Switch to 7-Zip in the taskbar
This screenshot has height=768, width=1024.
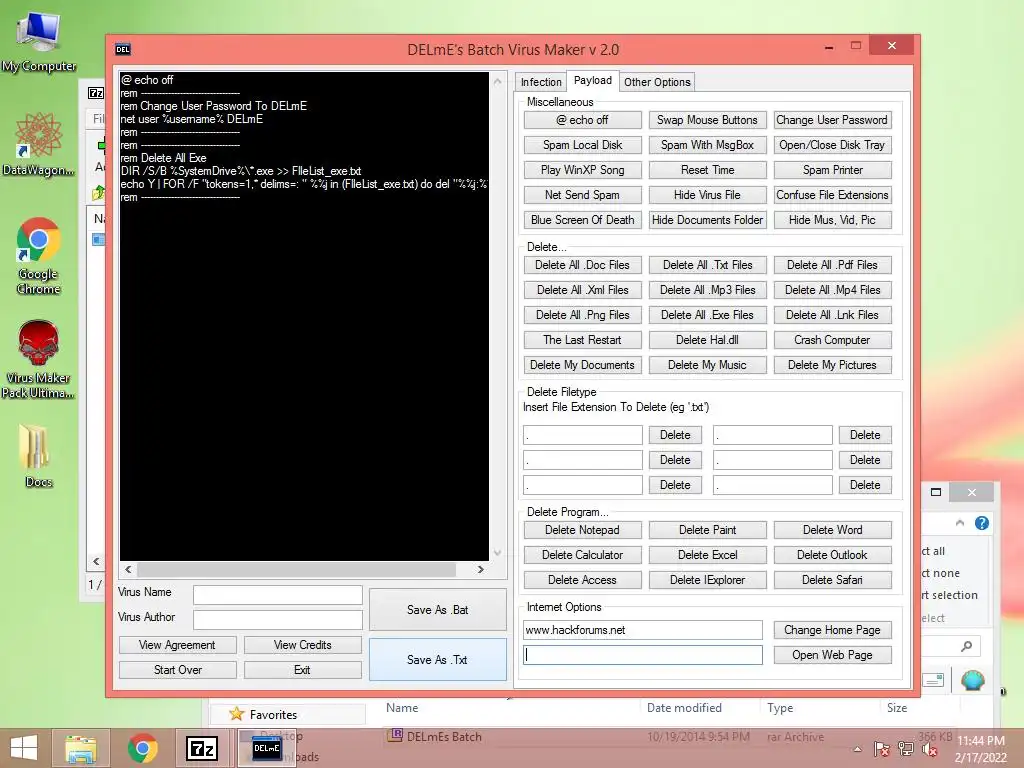(202, 748)
